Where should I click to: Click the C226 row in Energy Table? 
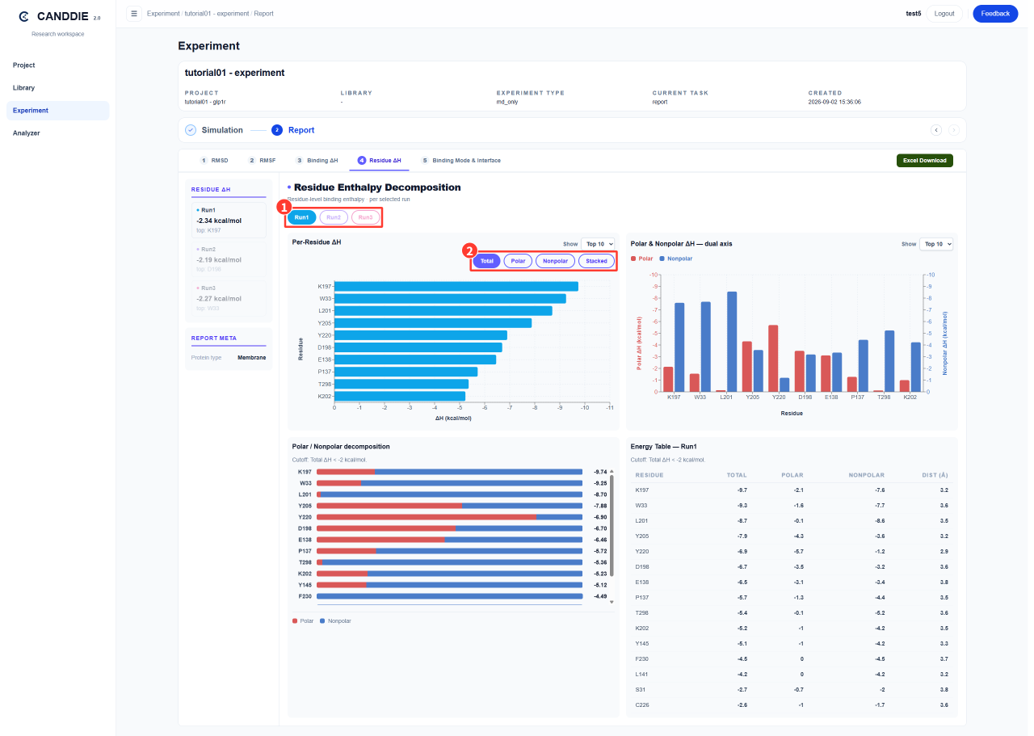791,705
